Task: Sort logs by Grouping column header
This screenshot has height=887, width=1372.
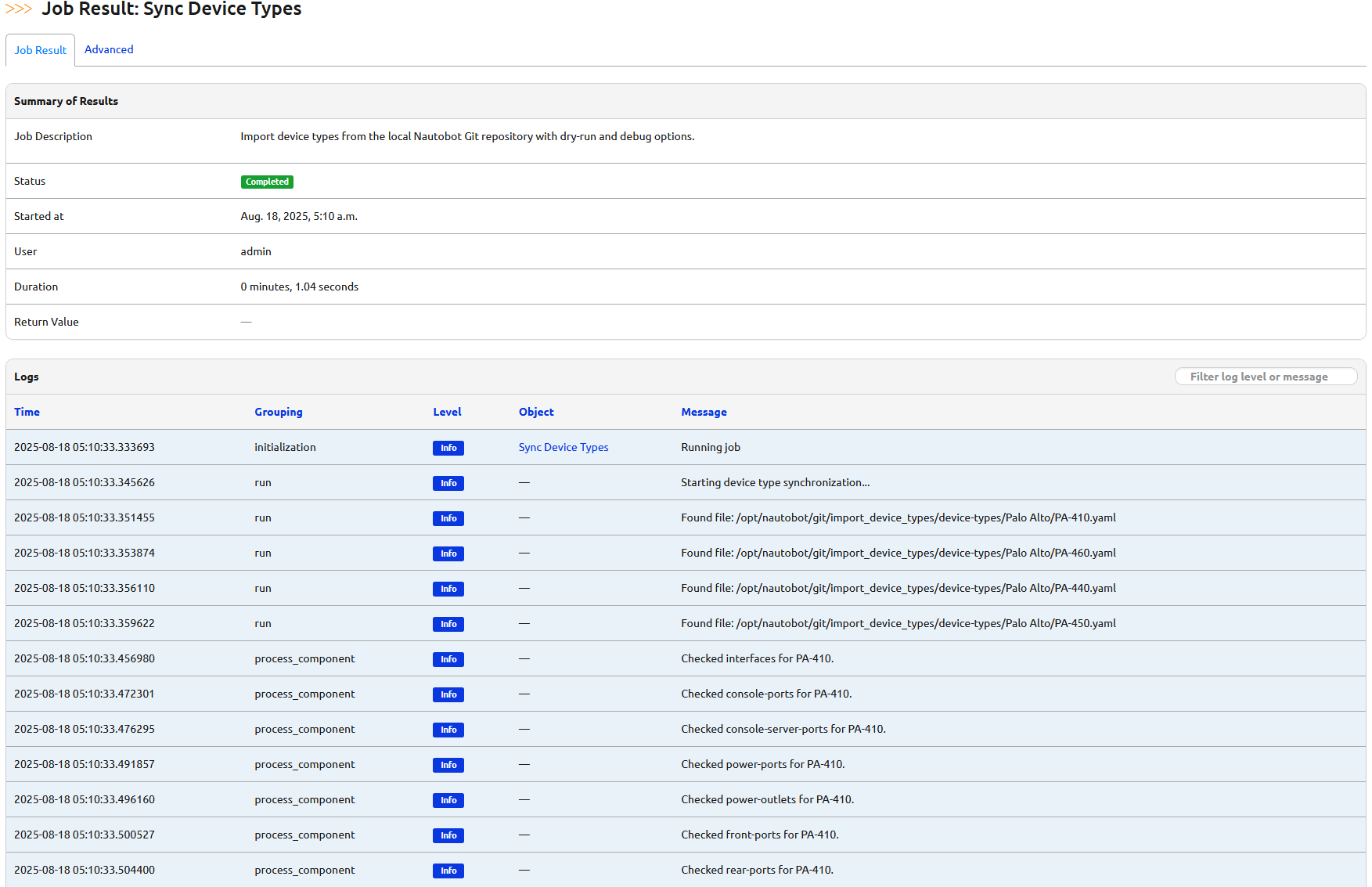Action: pyautogui.click(x=278, y=412)
